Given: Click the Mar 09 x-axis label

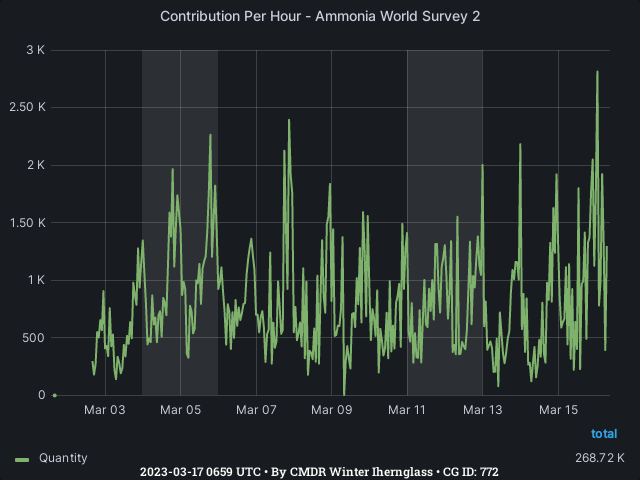Looking at the screenshot, I should pyautogui.click(x=331, y=410).
